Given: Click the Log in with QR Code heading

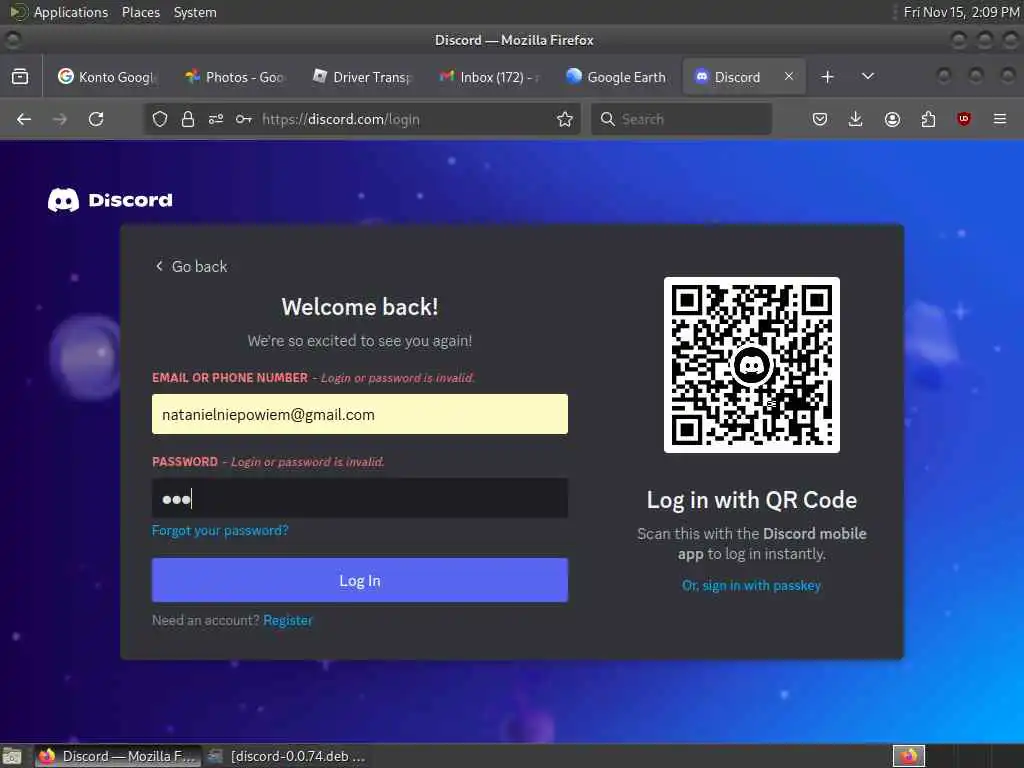Looking at the screenshot, I should pyautogui.click(x=752, y=500).
